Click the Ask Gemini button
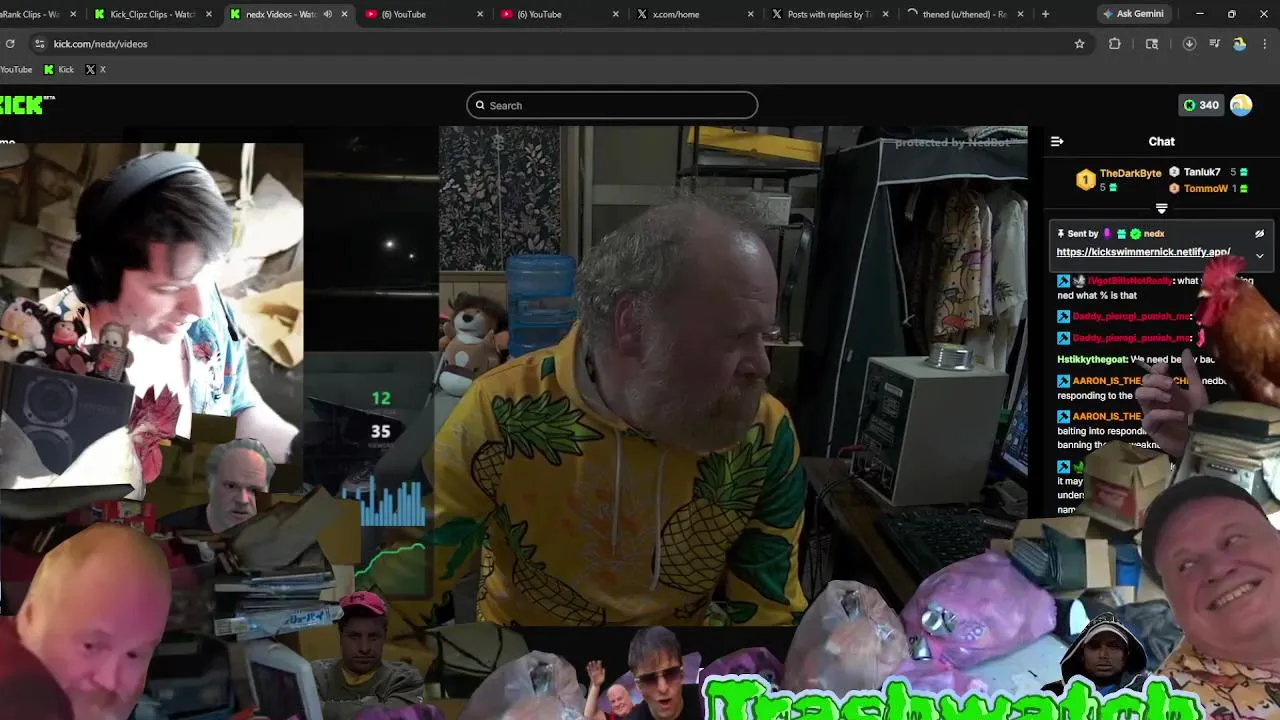 [x=1133, y=14]
